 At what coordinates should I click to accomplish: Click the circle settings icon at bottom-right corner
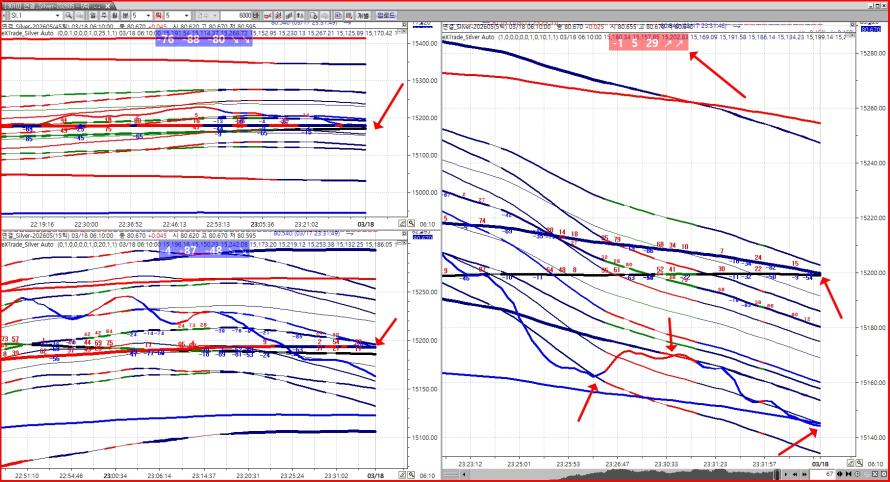[884, 474]
